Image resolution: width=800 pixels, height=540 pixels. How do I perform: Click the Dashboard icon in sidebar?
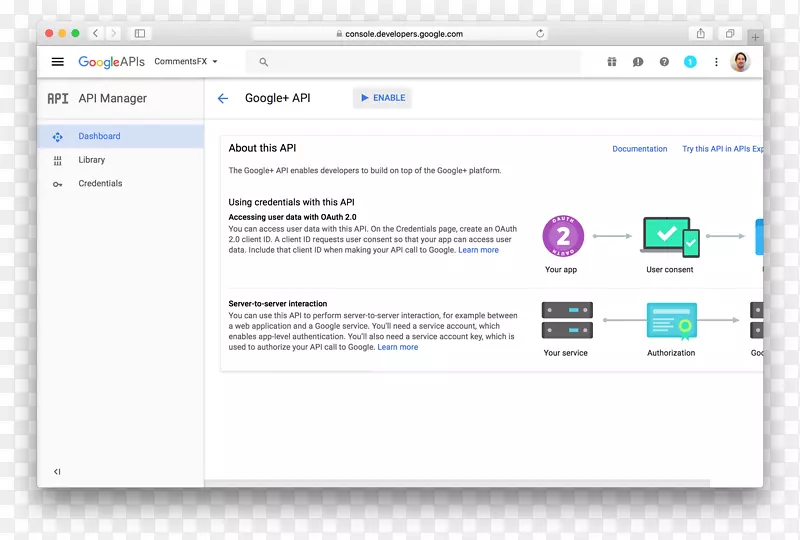(x=58, y=137)
